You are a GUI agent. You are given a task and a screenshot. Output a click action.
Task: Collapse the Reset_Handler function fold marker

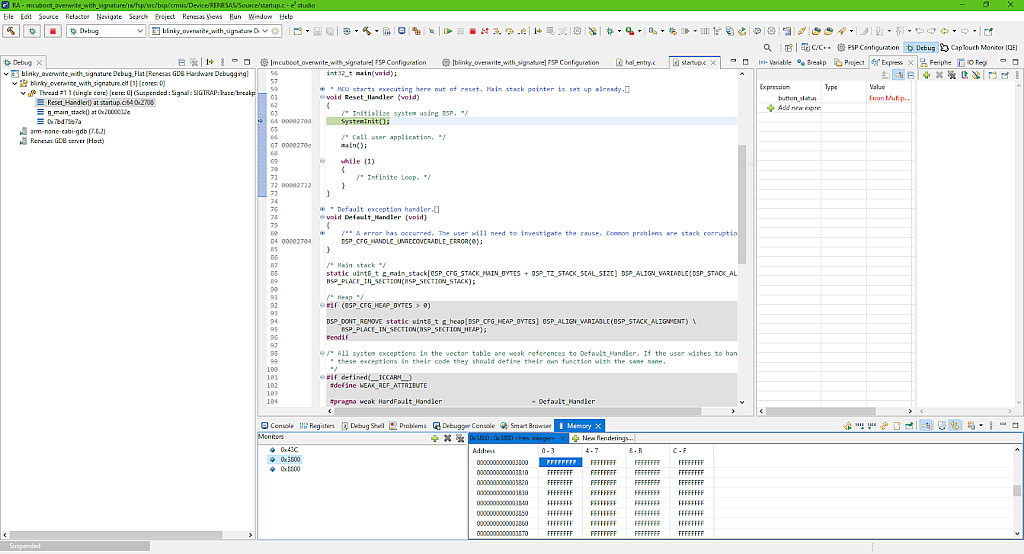click(x=321, y=98)
